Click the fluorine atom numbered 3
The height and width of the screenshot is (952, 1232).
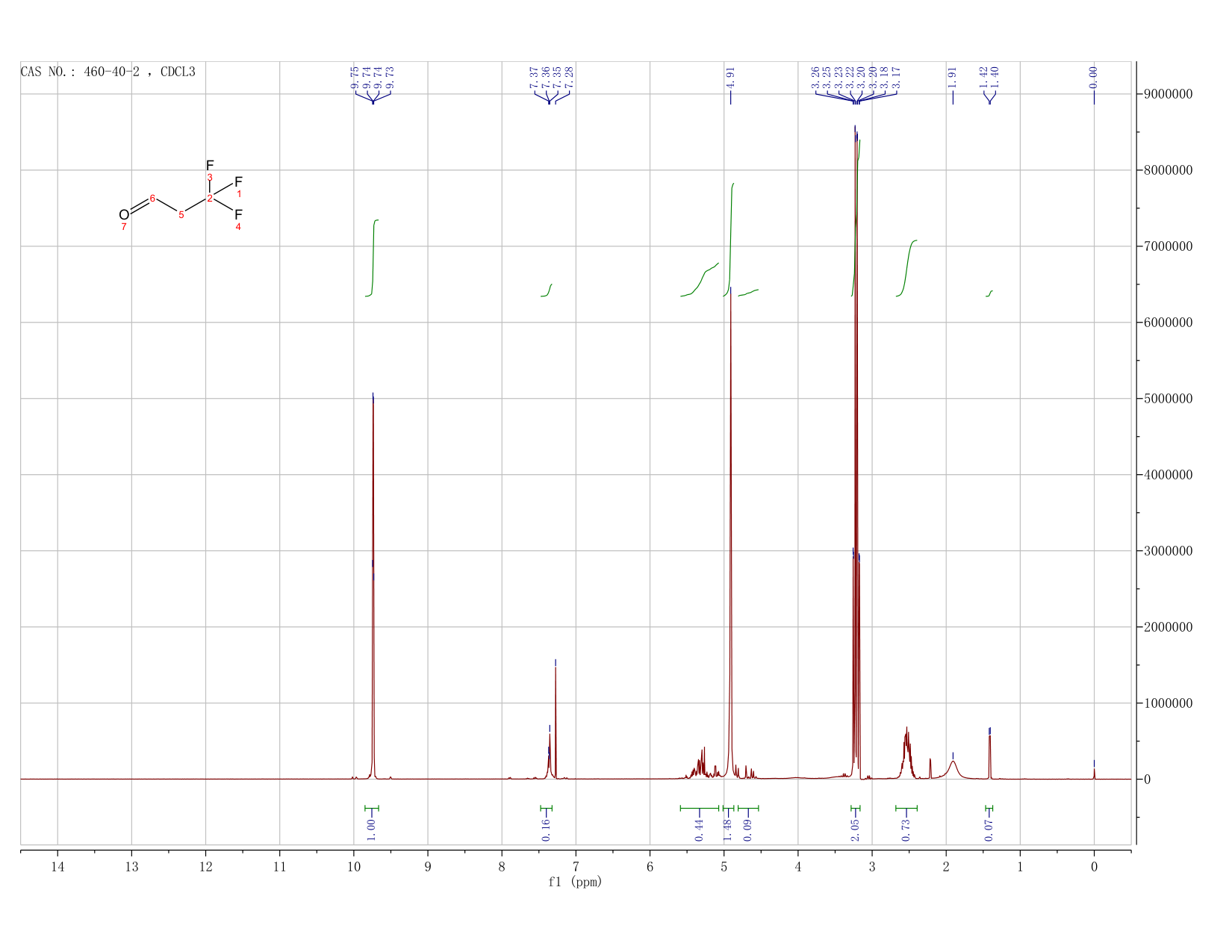[x=210, y=165]
